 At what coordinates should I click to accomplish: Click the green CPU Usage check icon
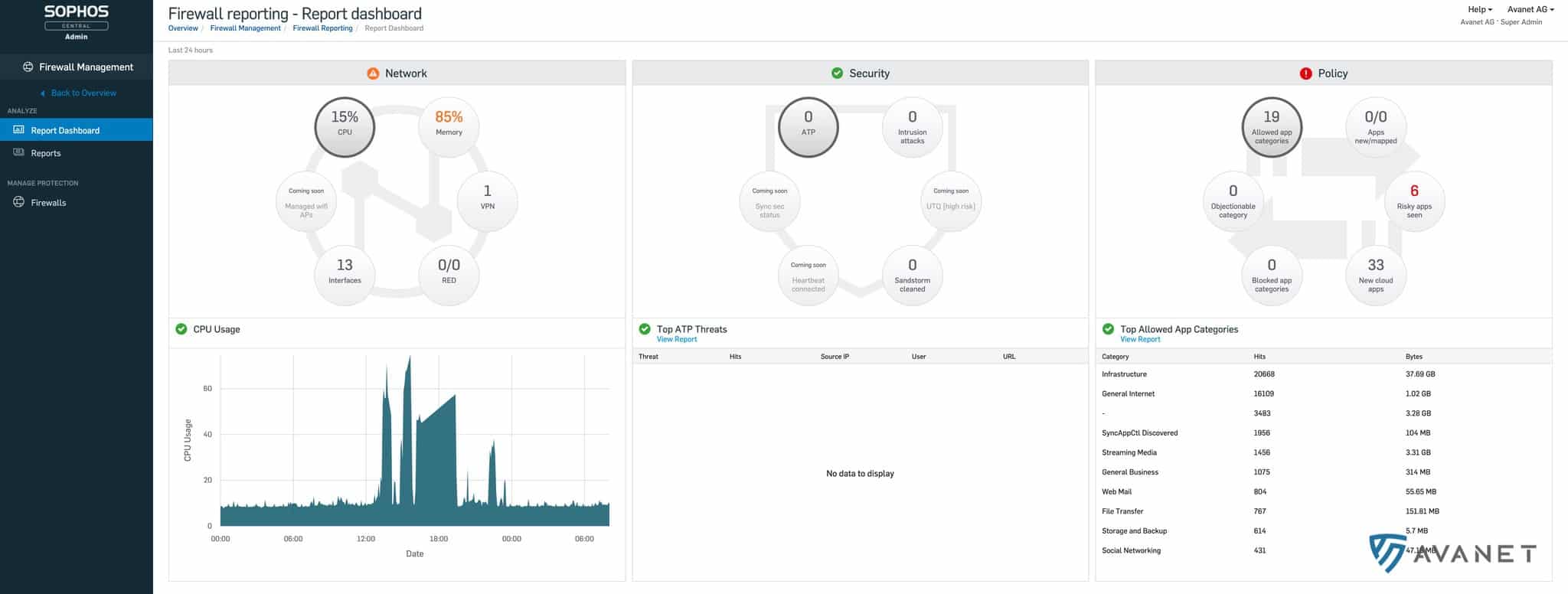[x=181, y=329]
